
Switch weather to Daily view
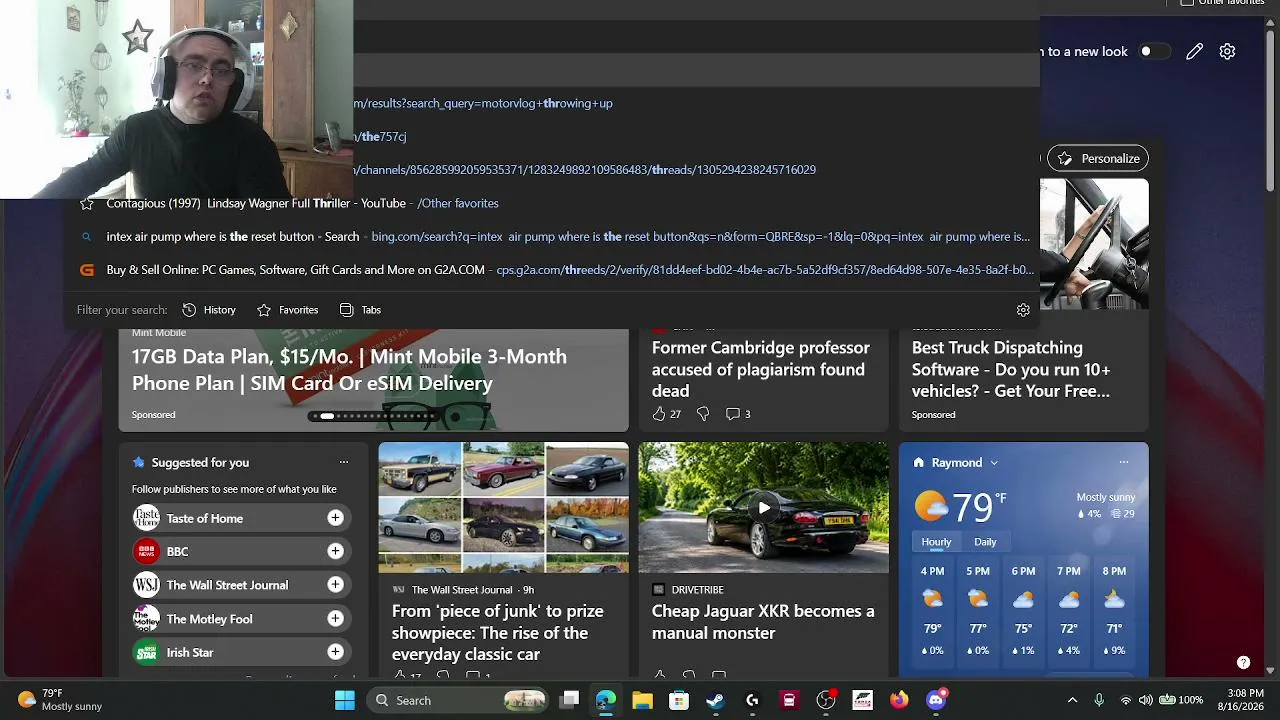pos(985,542)
